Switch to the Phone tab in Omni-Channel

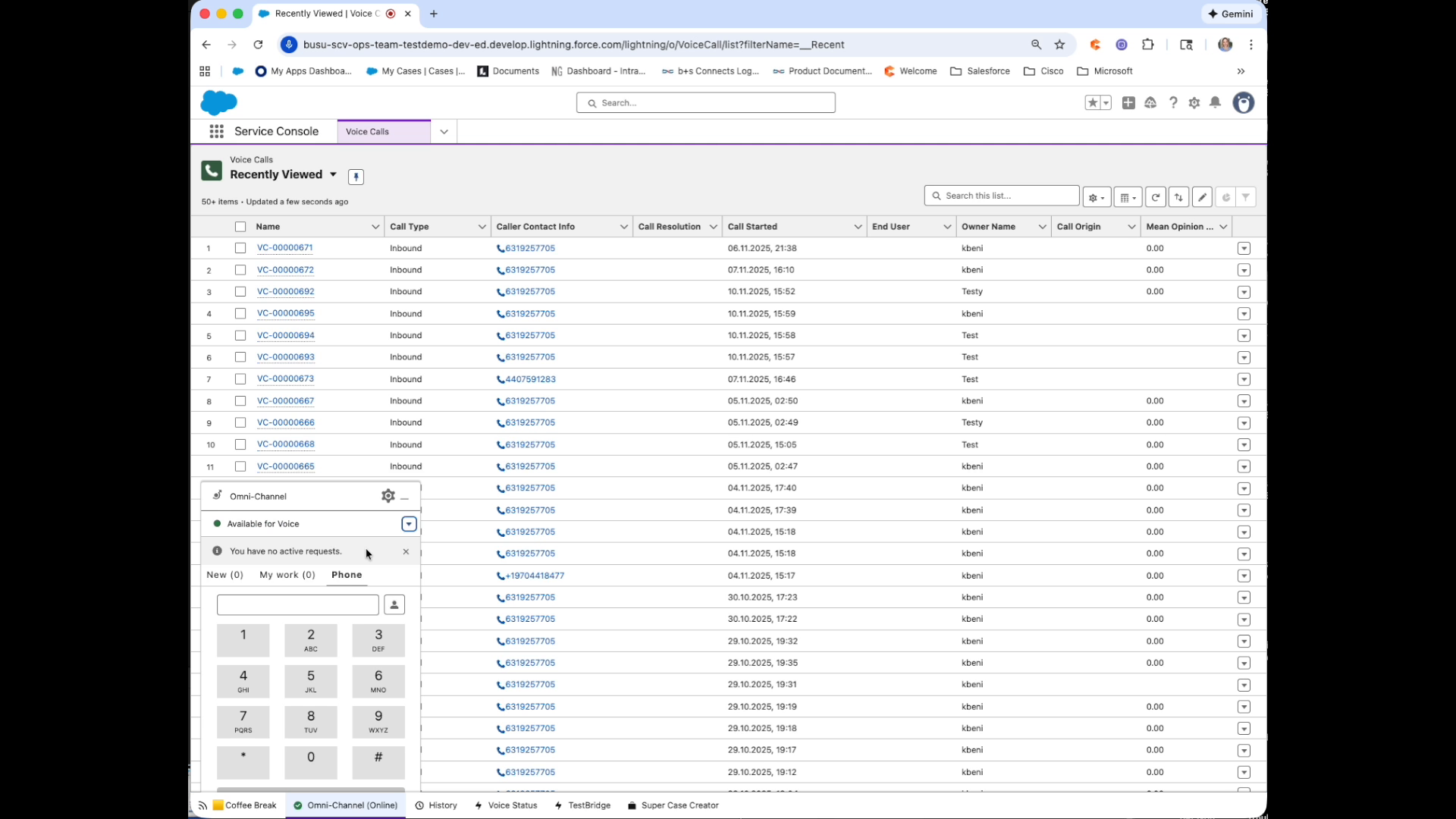click(347, 575)
